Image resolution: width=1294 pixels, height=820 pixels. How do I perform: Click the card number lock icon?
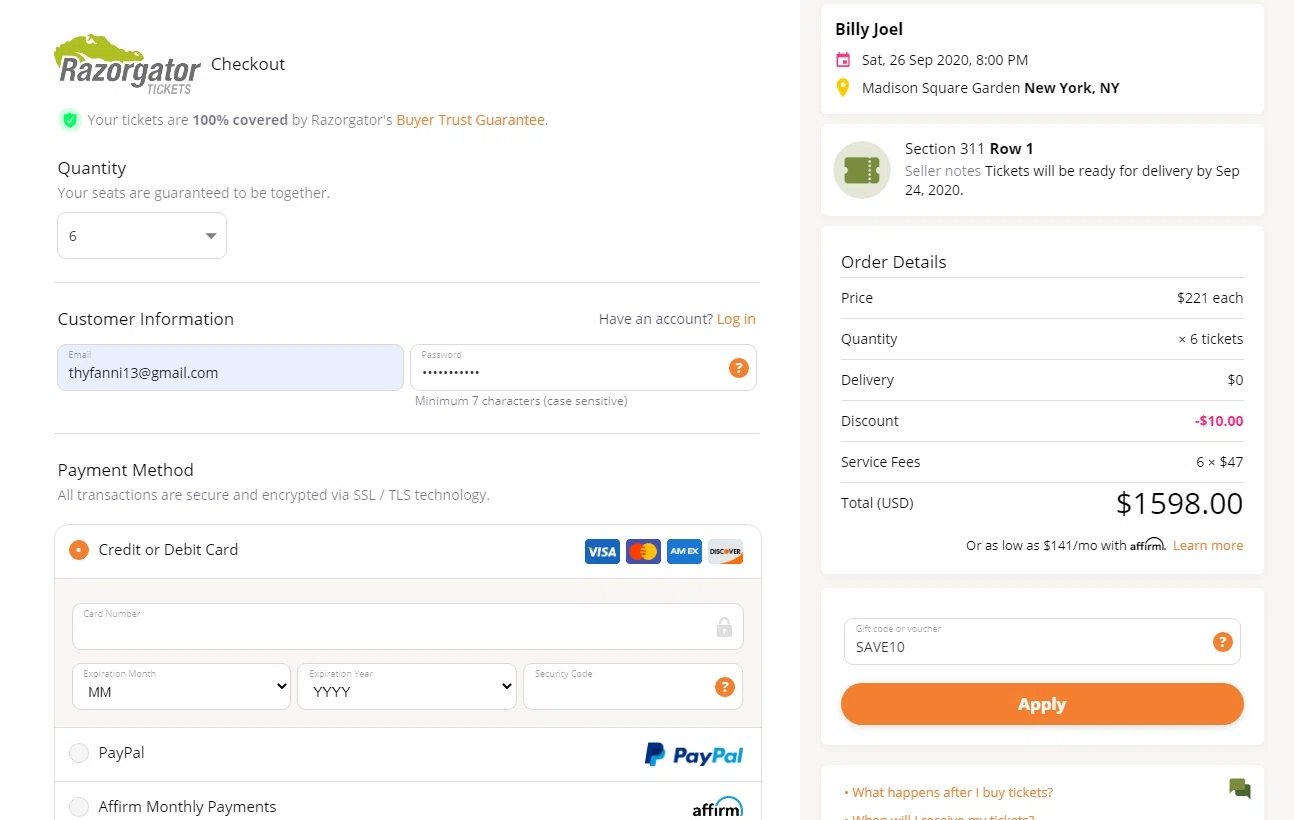[x=724, y=627]
